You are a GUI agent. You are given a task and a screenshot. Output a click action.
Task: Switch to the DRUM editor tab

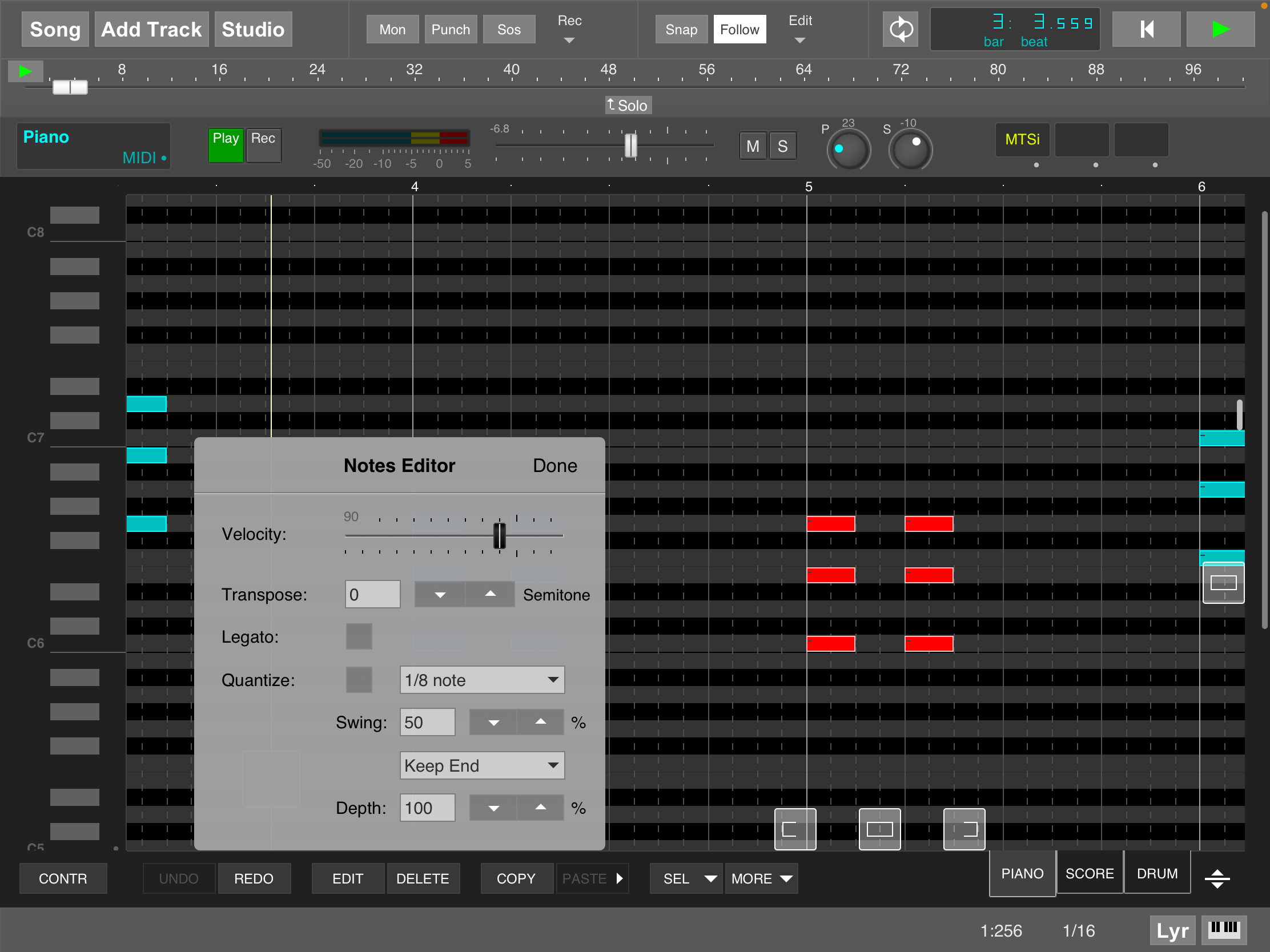pos(1157,873)
